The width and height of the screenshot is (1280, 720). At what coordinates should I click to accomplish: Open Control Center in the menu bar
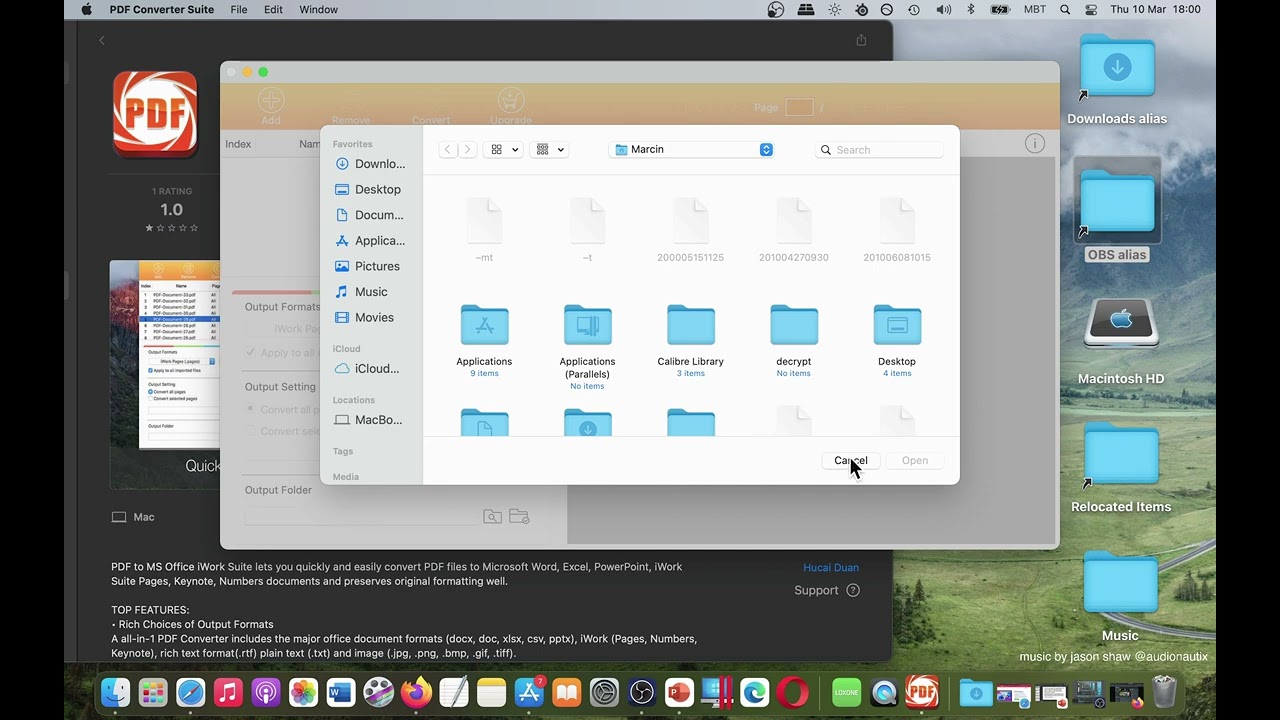[x=1091, y=10]
